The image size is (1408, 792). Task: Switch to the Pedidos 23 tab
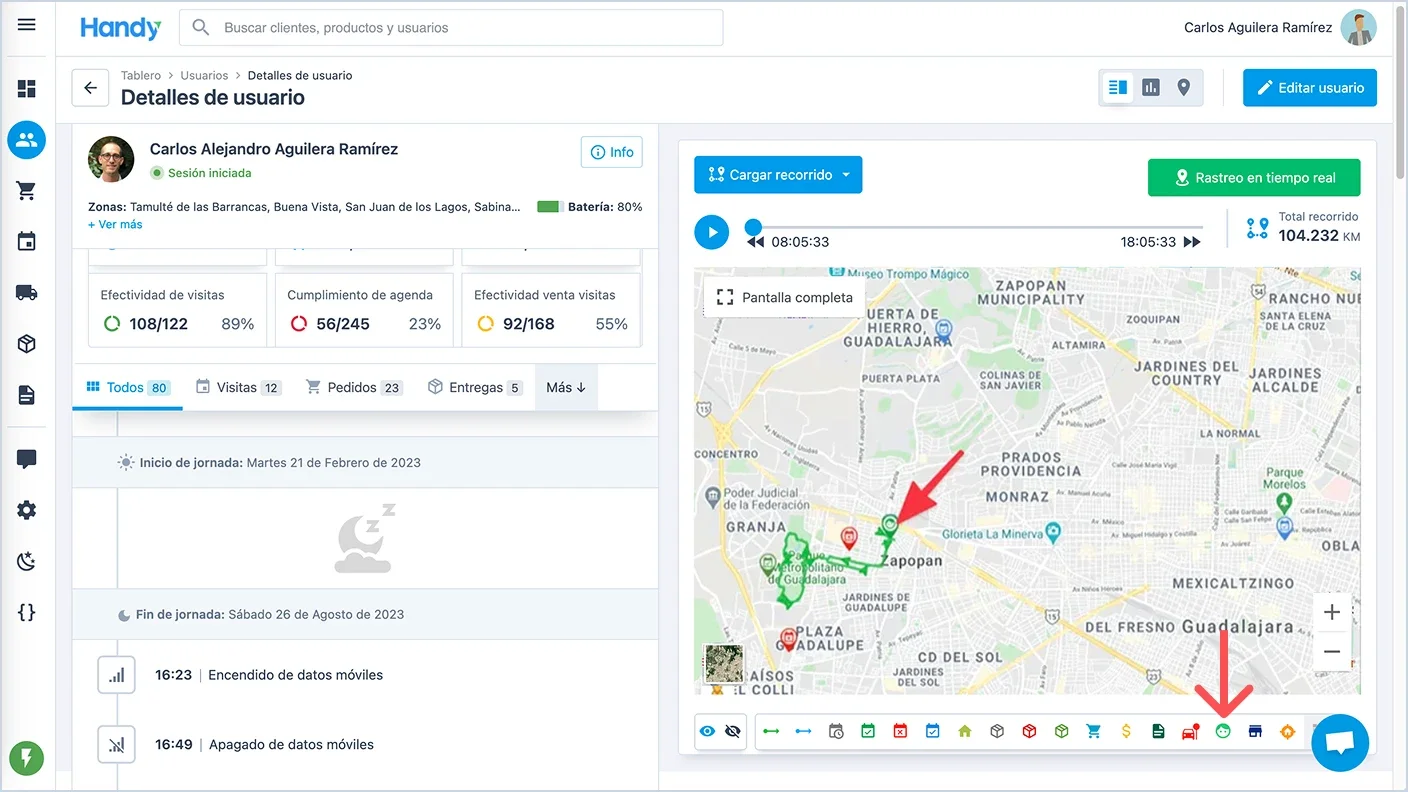click(x=353, y=386)
